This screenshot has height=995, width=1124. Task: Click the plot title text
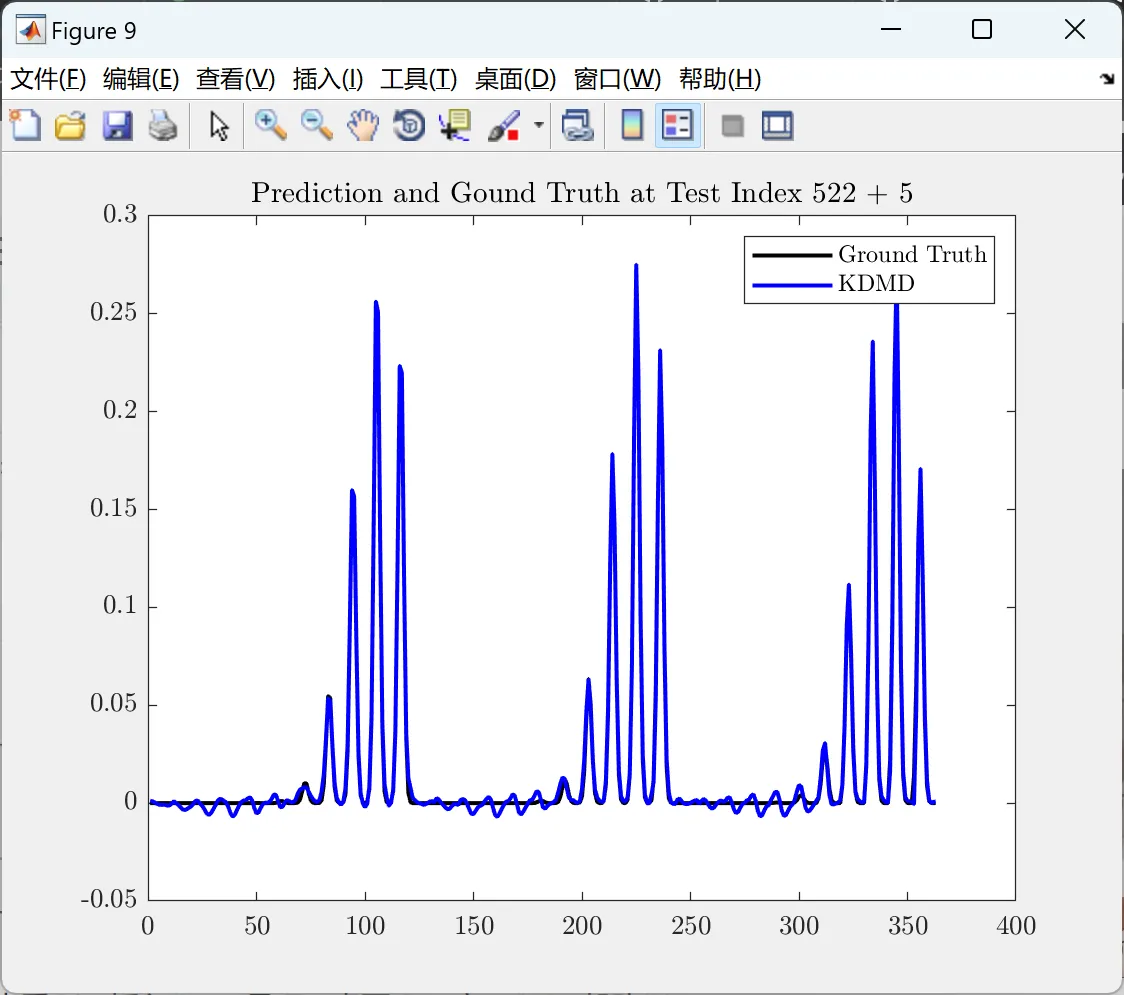click(581, 193)
